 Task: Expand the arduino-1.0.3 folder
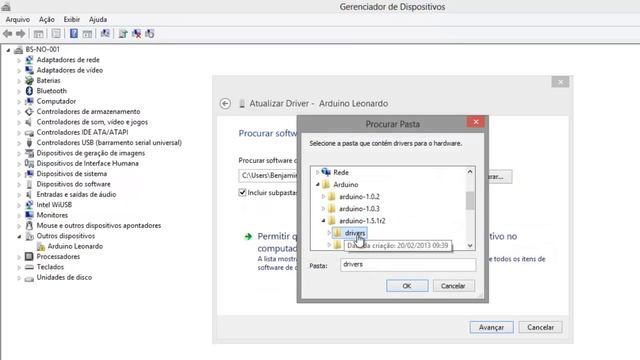(x=323, y=209)
